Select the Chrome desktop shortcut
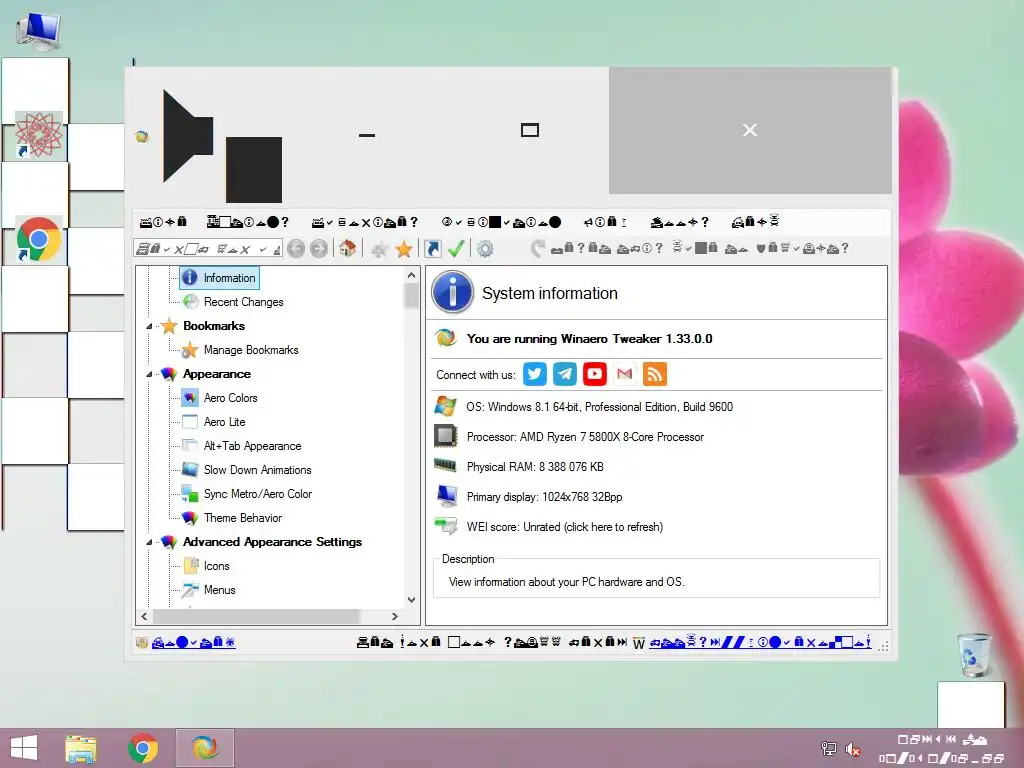 click(x=38, y=239)
